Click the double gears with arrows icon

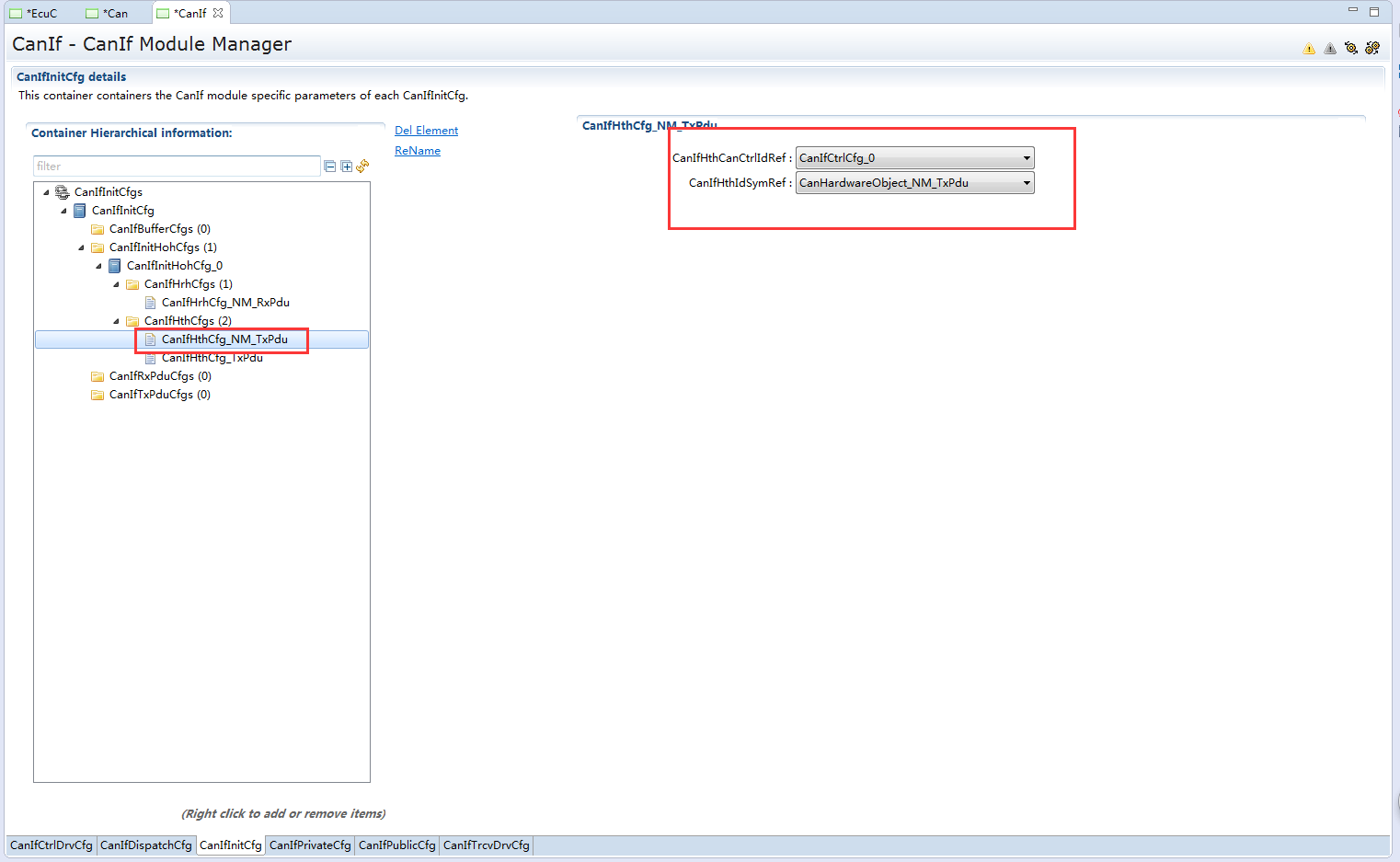pos(1372,48)
